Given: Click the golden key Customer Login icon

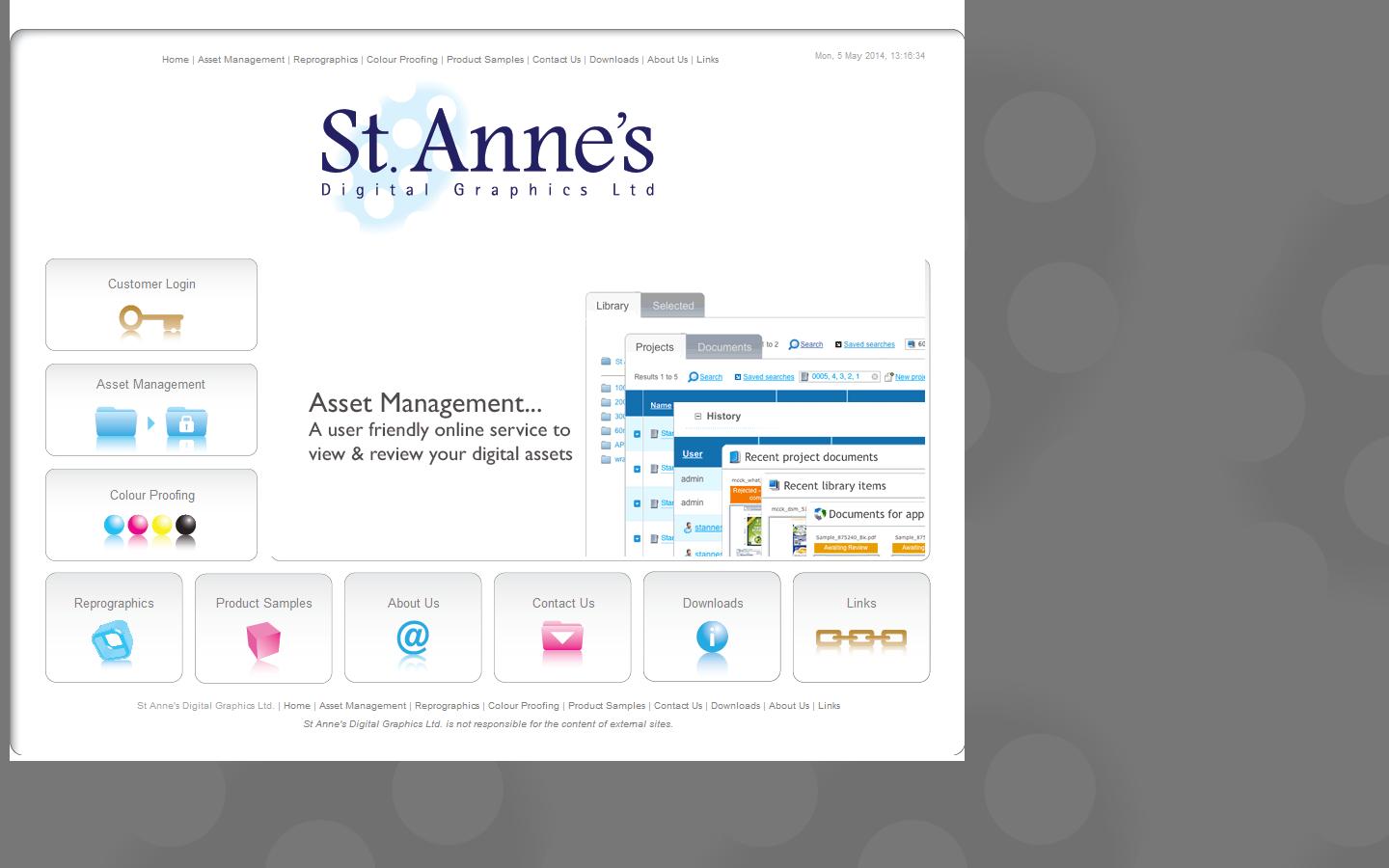Looking at the screenshot, I should [x=150, y=320].
